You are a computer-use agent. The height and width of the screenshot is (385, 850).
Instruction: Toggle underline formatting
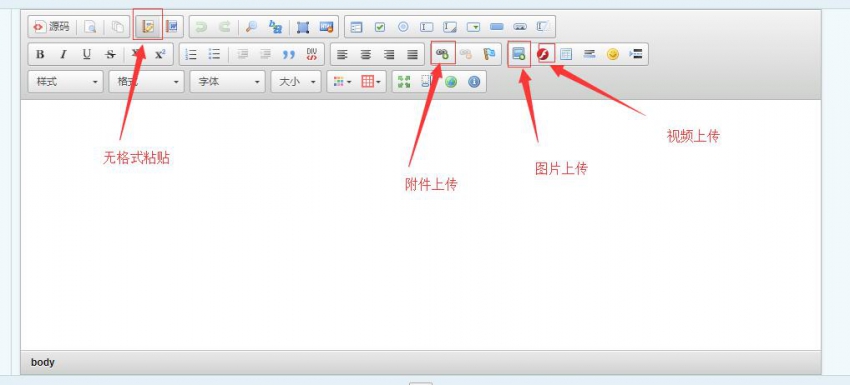point(87,54)
